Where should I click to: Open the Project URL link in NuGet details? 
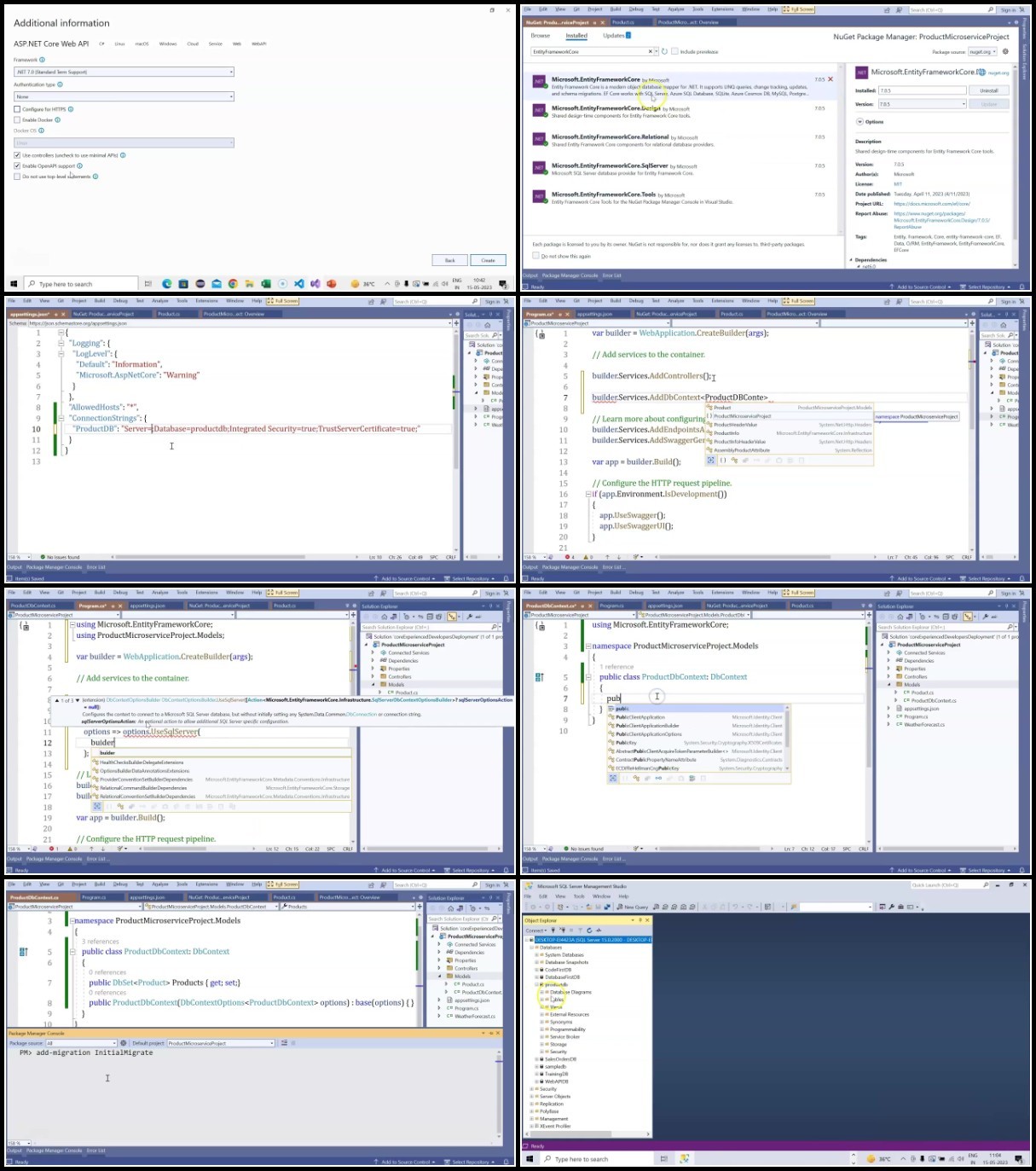[932, 204]
